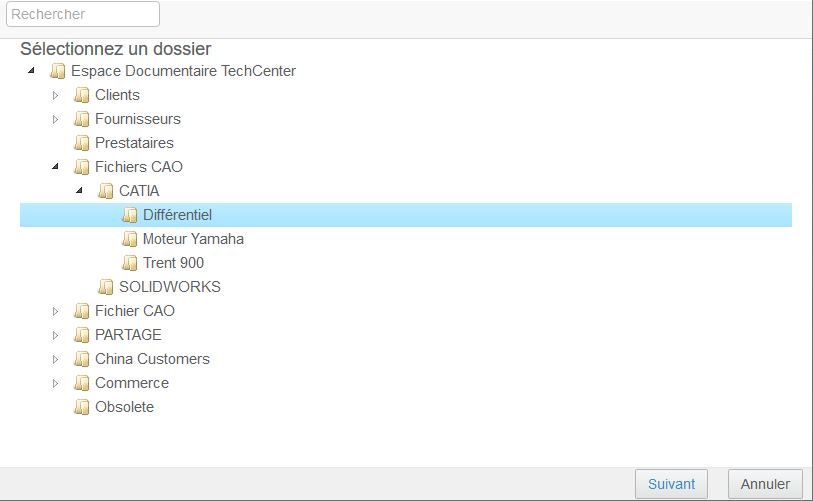The width and height of the screenshot is (813, 501).
Task: Select the Différentiel folder
Action: (x=177, y=215)
